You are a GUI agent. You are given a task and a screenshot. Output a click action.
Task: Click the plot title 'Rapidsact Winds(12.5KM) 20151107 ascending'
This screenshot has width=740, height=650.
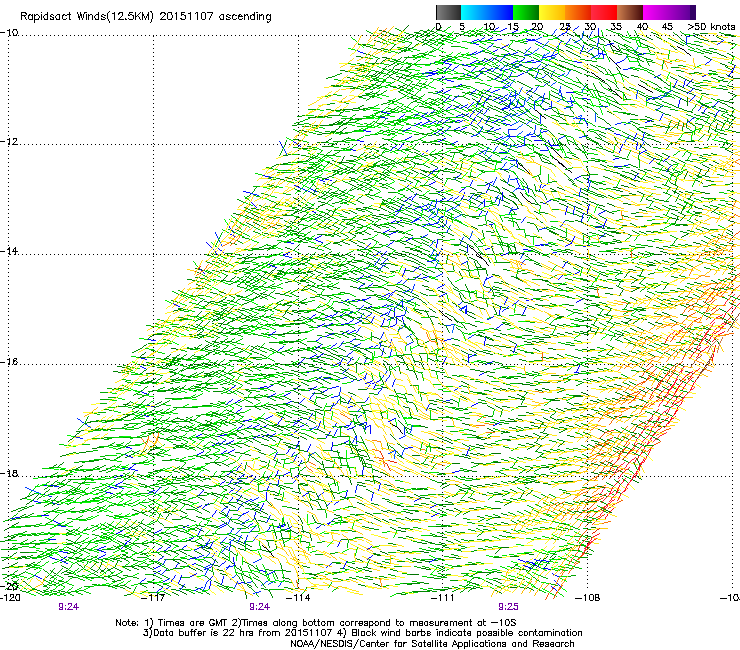click(x=145, y=17)
